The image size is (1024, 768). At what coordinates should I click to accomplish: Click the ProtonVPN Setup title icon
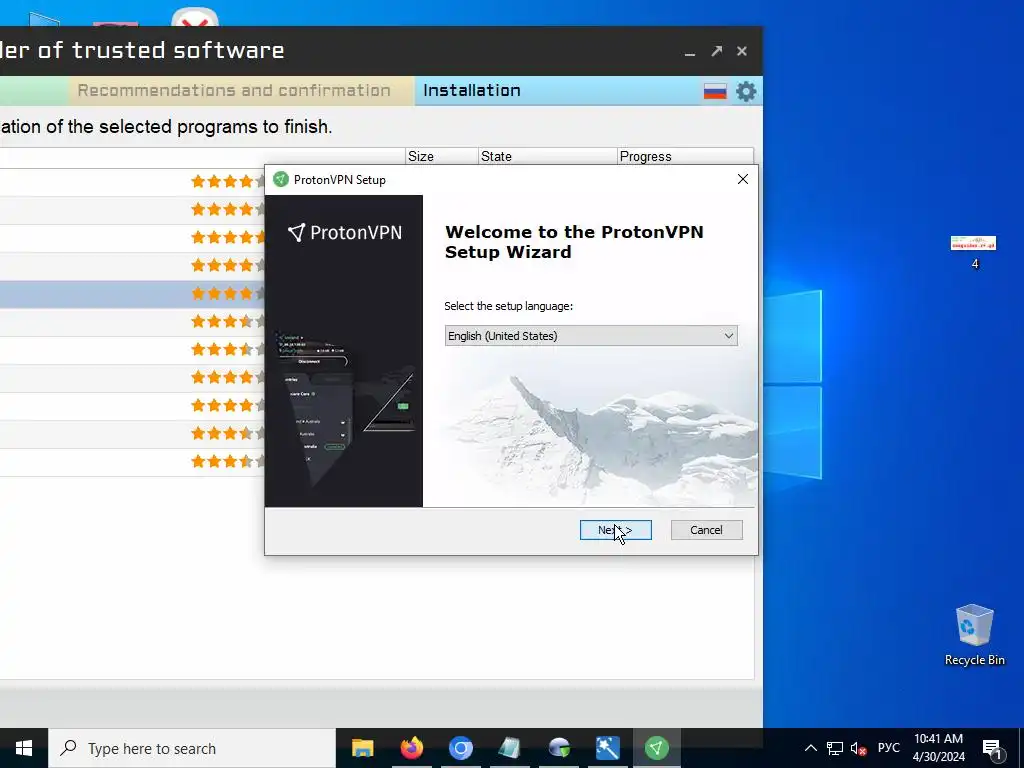281,180
